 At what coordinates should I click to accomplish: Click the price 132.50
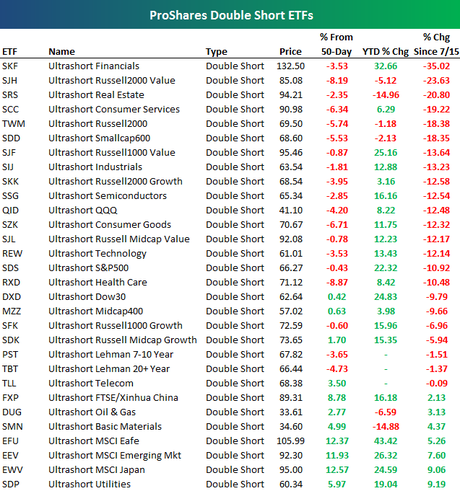(290, 66)
